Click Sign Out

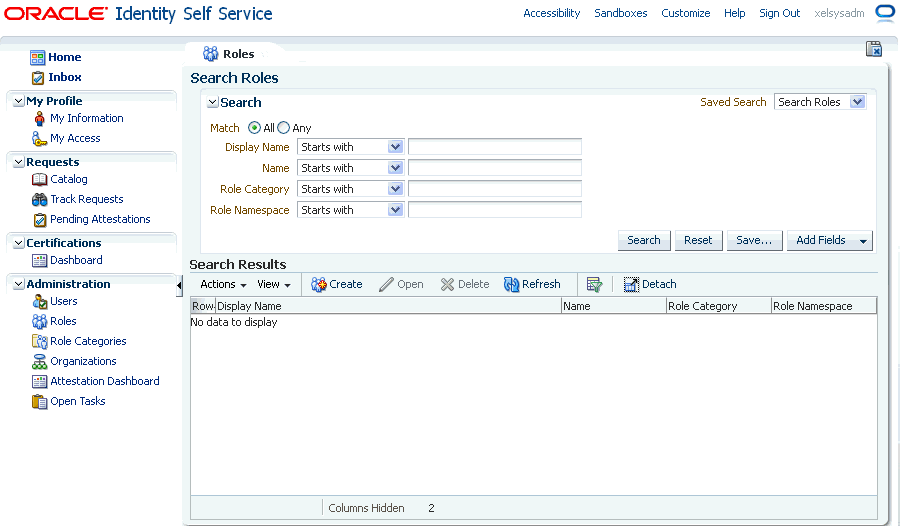pyautogui.click(x=779, y=13)
